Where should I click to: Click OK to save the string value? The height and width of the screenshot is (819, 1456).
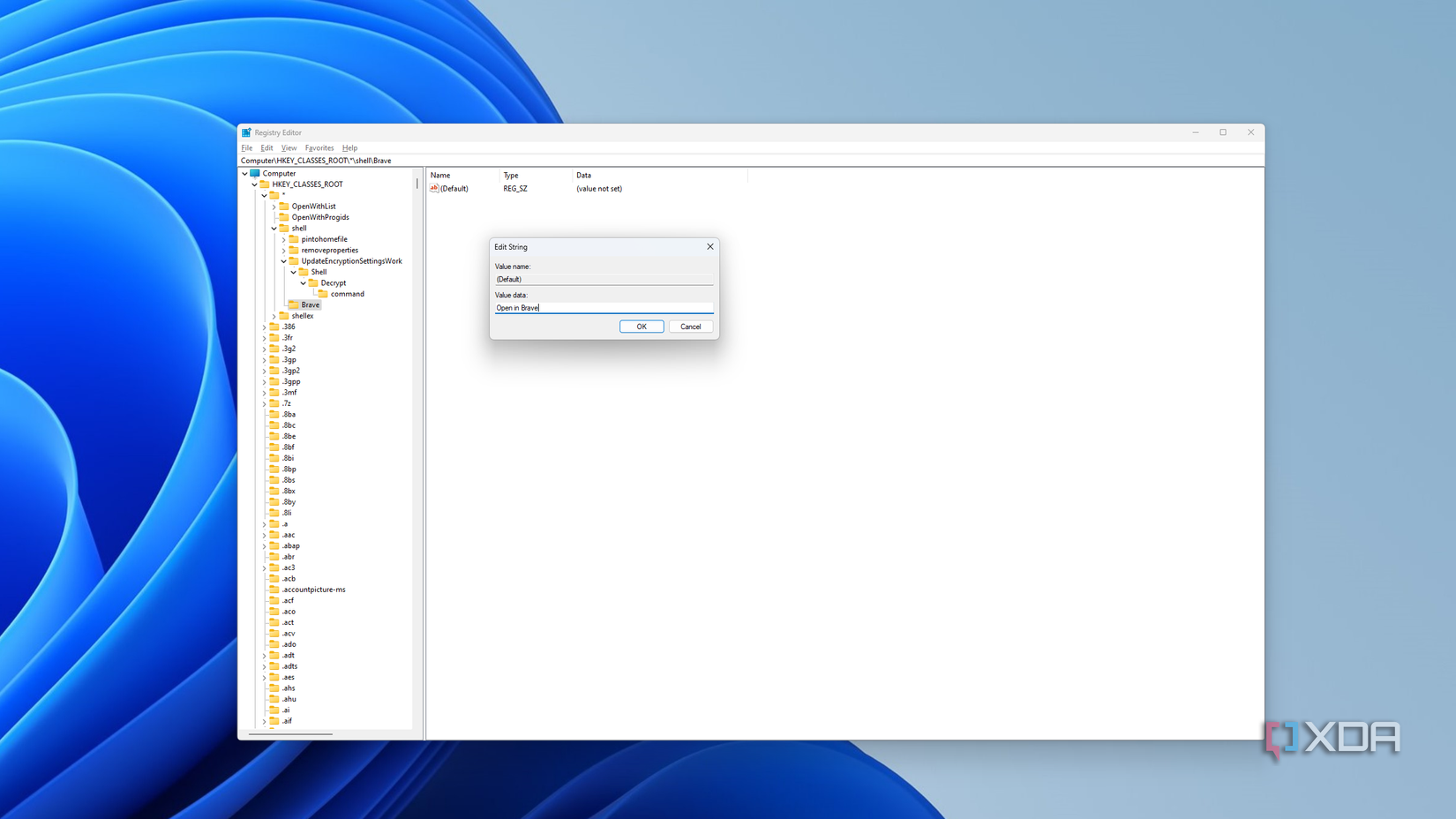[x=642, y=326]
